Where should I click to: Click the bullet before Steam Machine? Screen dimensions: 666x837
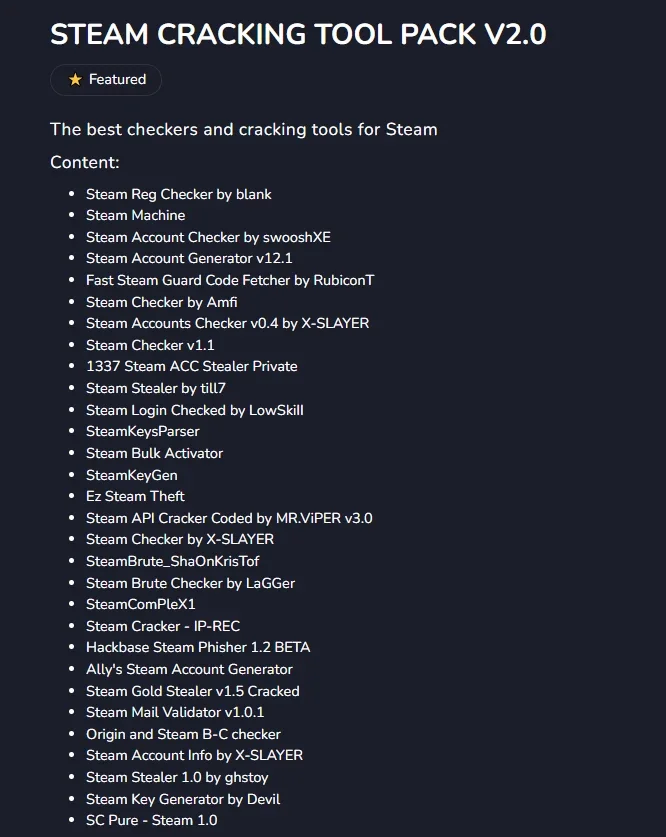click(72, 215)
